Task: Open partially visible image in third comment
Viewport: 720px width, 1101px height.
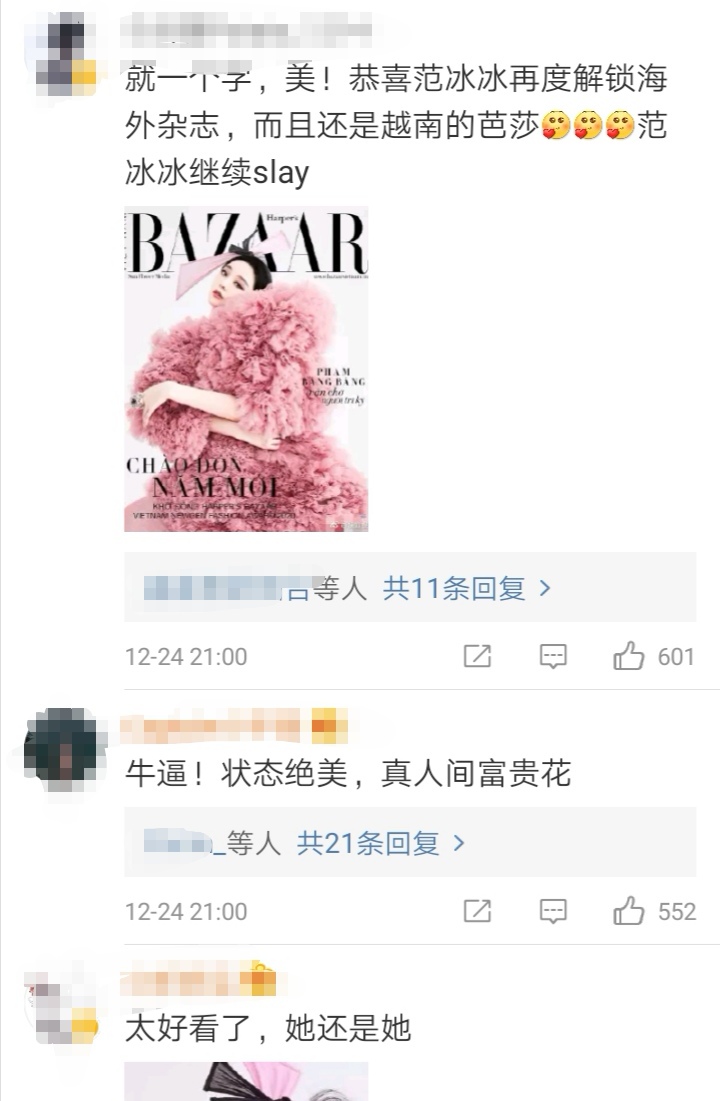Action: click(x=247, y=1081)
